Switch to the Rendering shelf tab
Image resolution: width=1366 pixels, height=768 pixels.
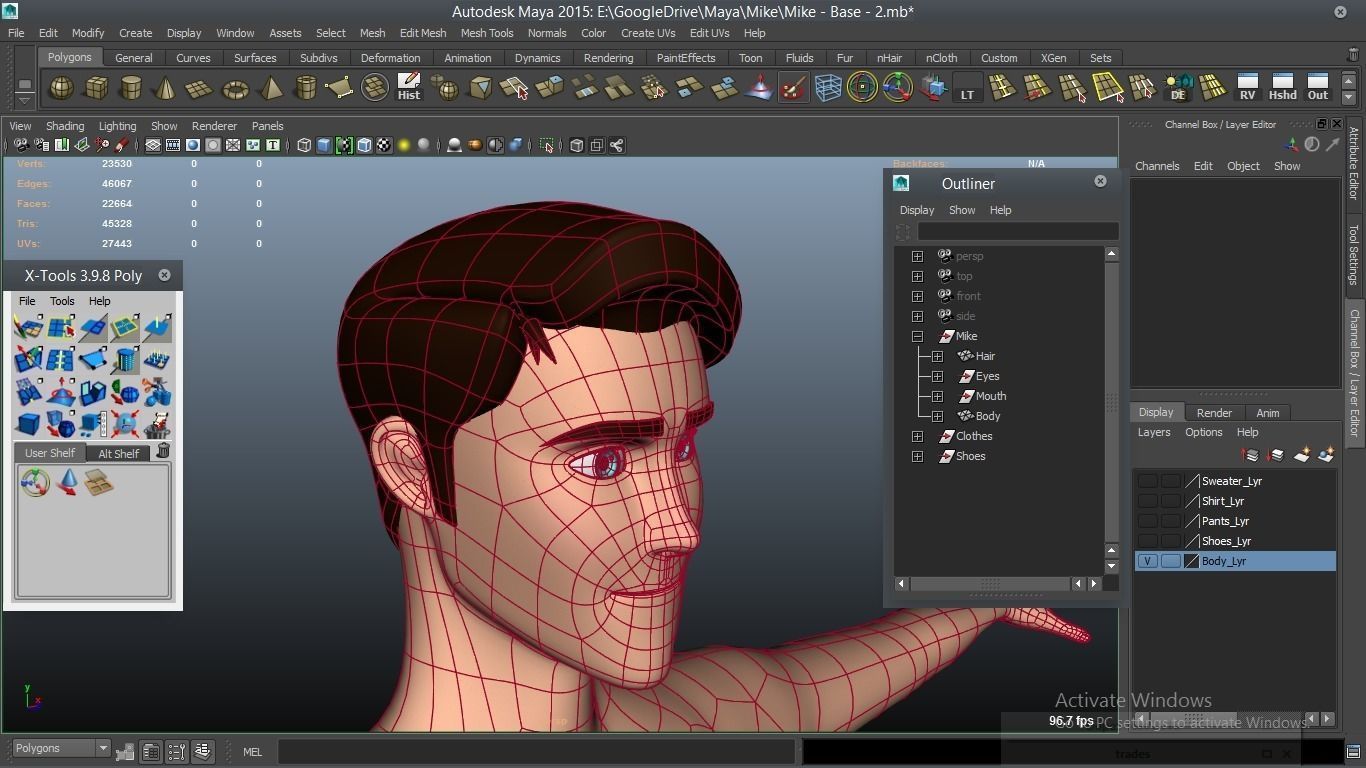608,58
